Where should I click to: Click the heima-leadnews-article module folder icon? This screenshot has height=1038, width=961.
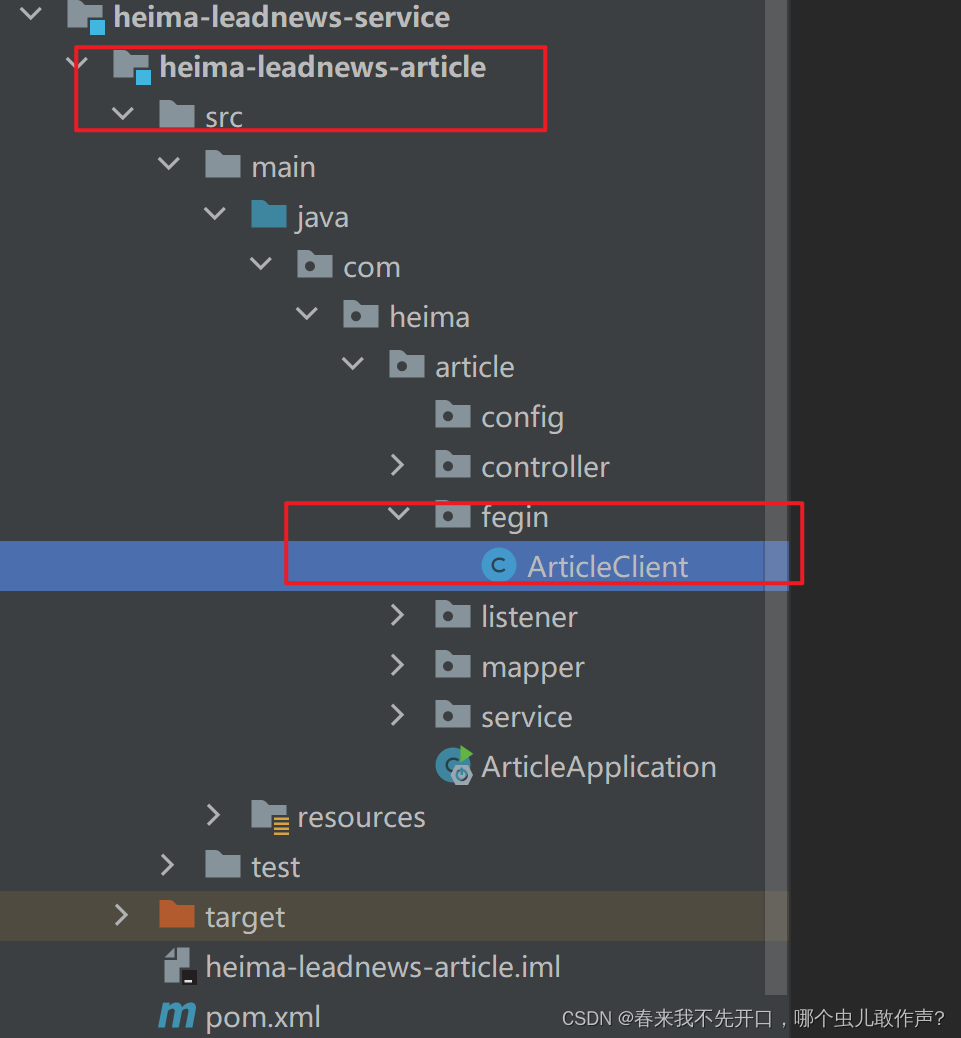pyautogui.click(x=132, y=68)
